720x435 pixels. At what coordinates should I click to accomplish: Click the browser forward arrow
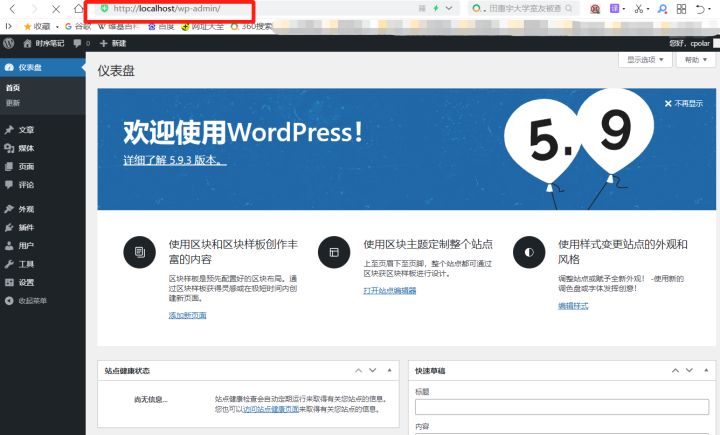[x=34, y=9]
